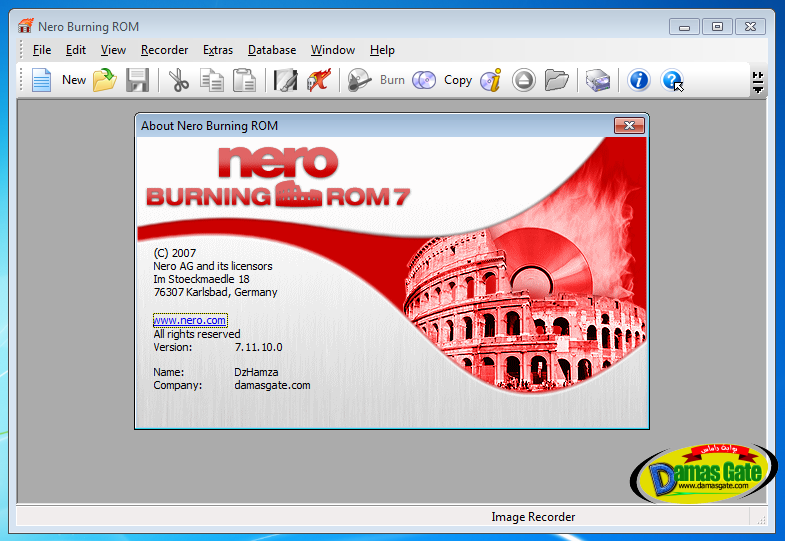Cut selection with the scissors icon
The width and height of the screenshot is (785, 541).
(179, 80)
